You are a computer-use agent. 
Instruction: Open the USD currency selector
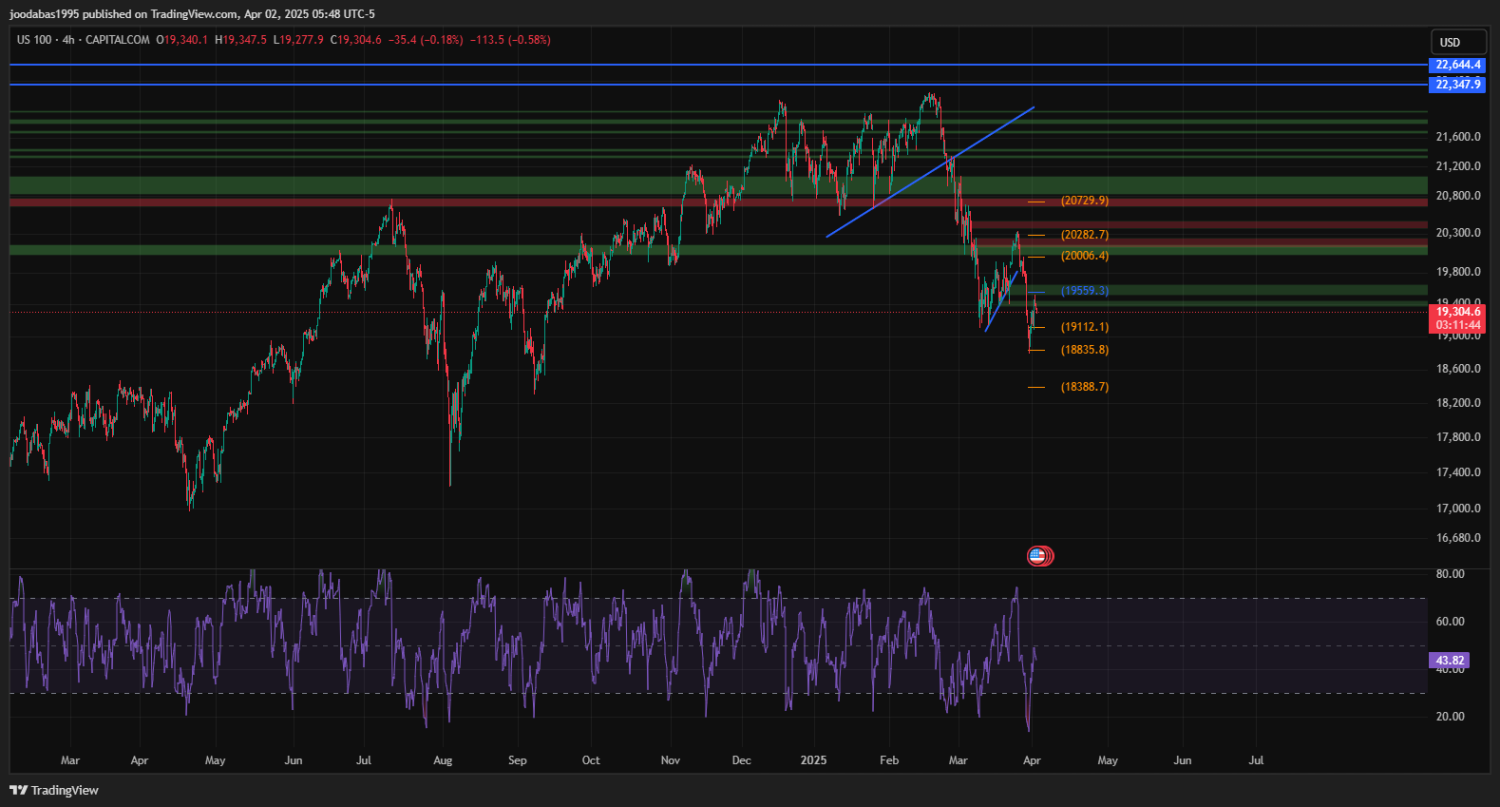click(x=1448, y=42)
